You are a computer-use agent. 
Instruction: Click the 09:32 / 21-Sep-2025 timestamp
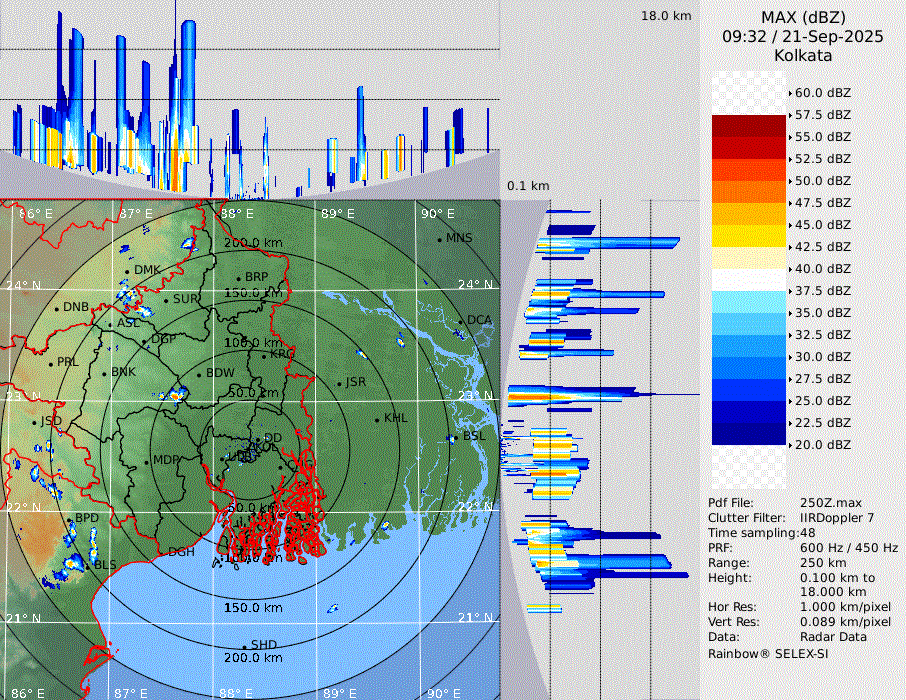(x=803, y=37)
